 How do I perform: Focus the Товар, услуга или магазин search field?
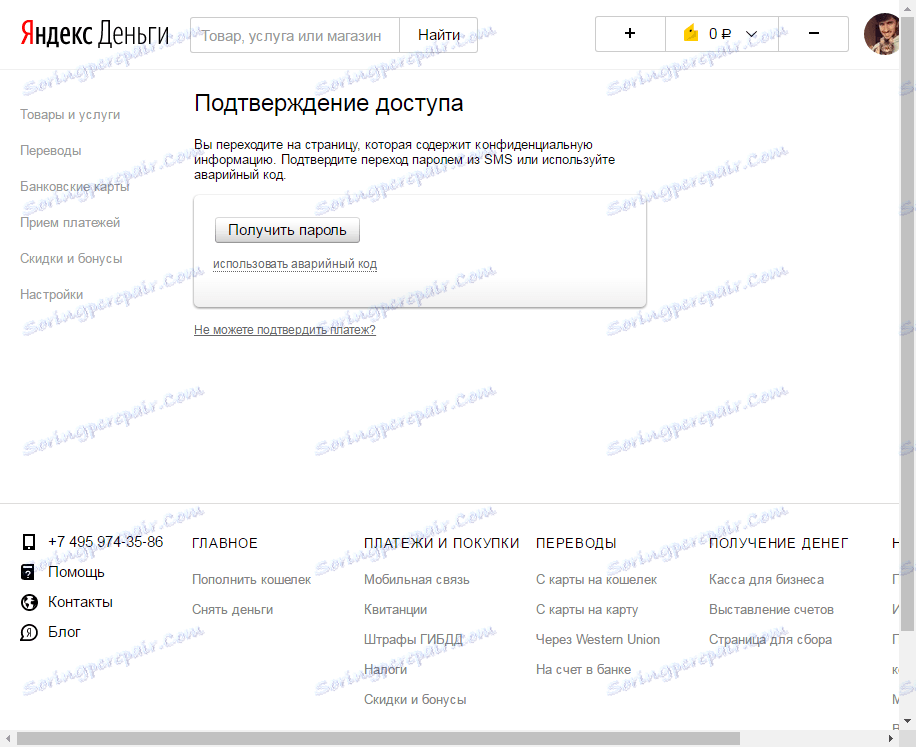[295, 35]
